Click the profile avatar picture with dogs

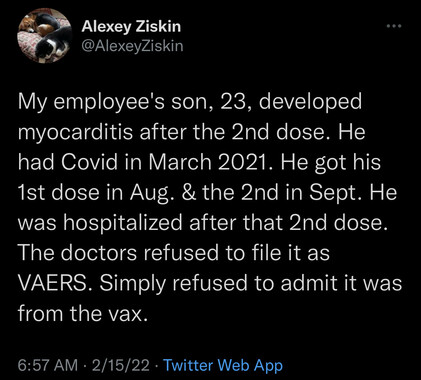point(45,36)
